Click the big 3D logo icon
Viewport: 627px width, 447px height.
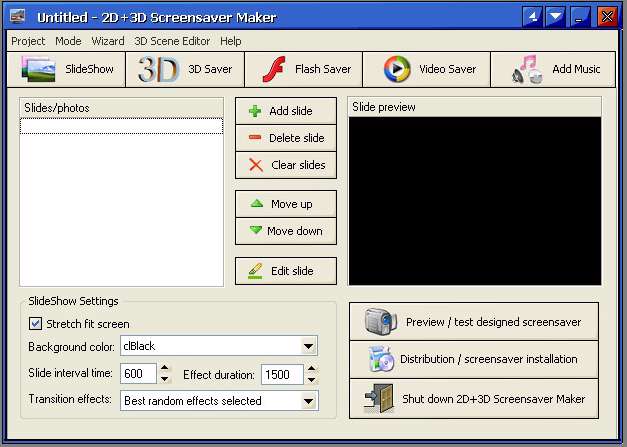click(158, 69)
